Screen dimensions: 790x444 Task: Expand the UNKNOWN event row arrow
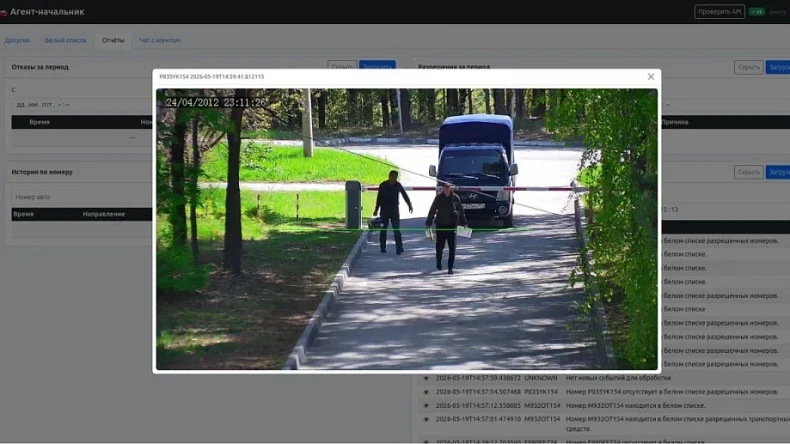426,378
